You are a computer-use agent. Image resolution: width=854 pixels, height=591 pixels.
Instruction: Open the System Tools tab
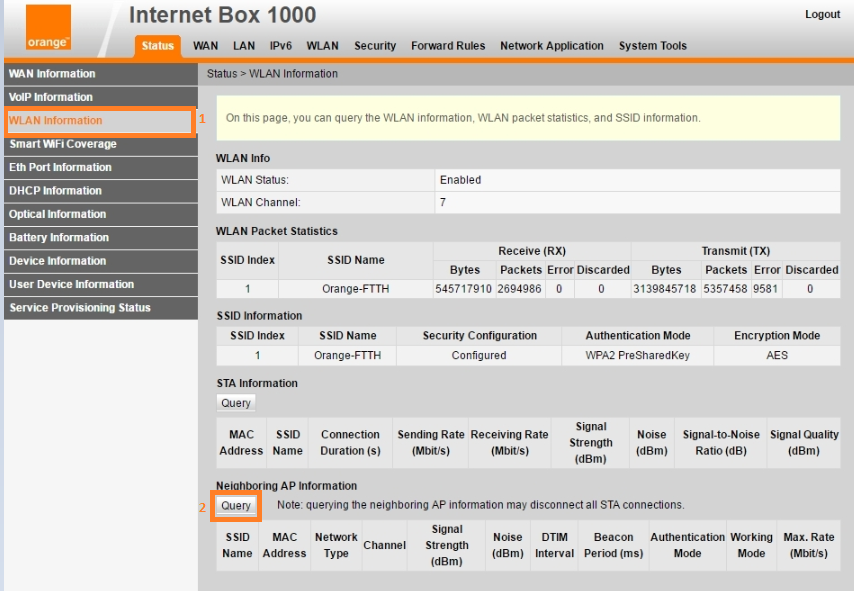pyautogui.click(x=652, y=46)
